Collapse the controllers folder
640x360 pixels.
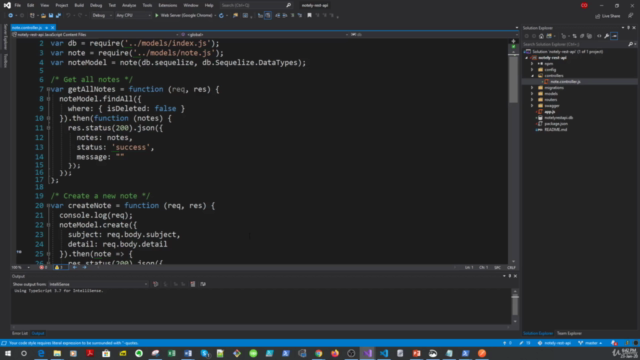coord(532,76)
